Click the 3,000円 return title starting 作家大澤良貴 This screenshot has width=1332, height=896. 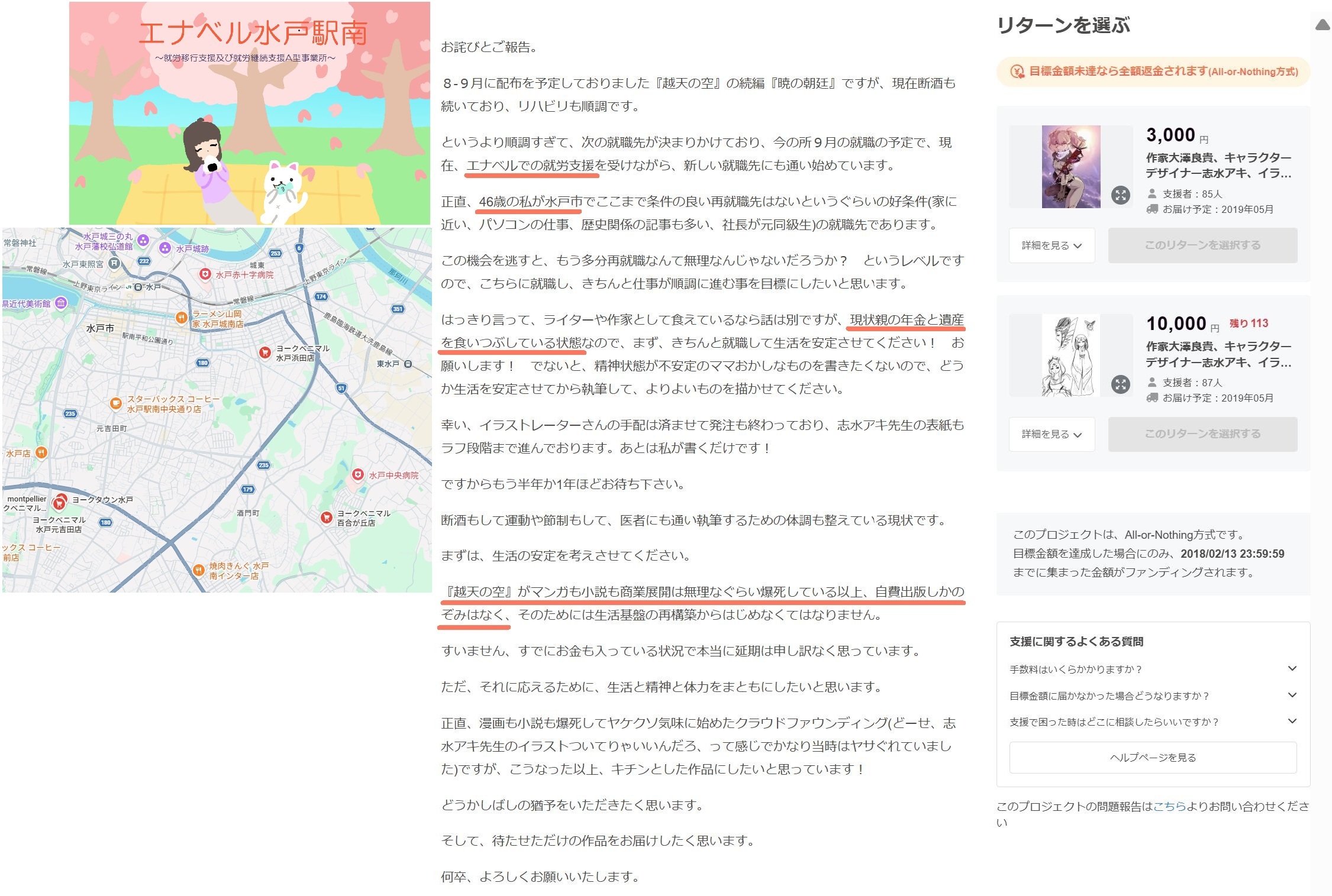(1218, 166)
